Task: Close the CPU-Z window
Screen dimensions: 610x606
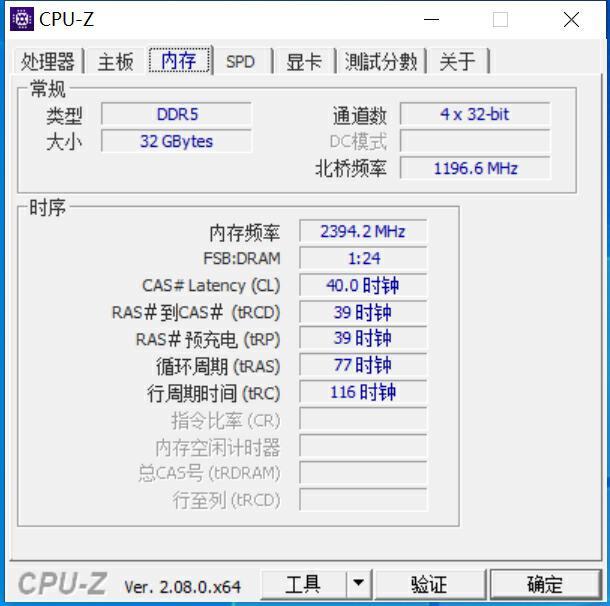Action: point(571,19)
